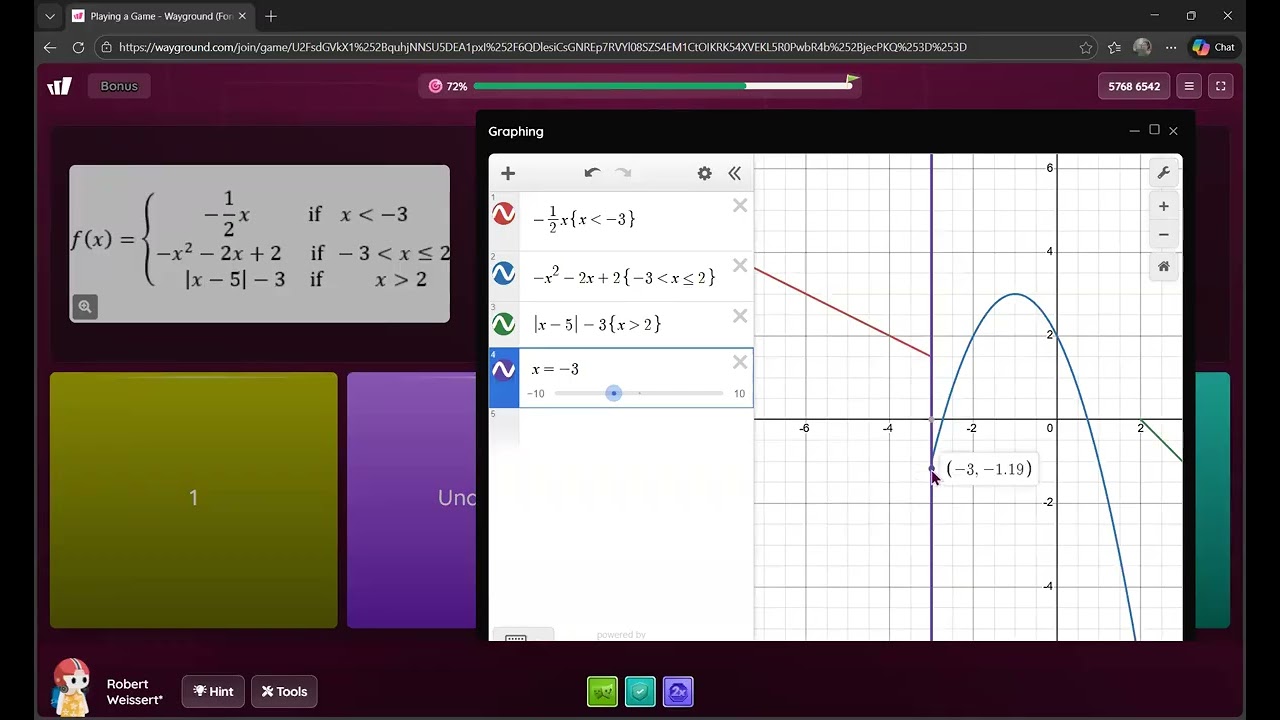This screenshot has width=1280, height=720.
Task: Open the browser three-dots menu
Action: (1170, 47)
